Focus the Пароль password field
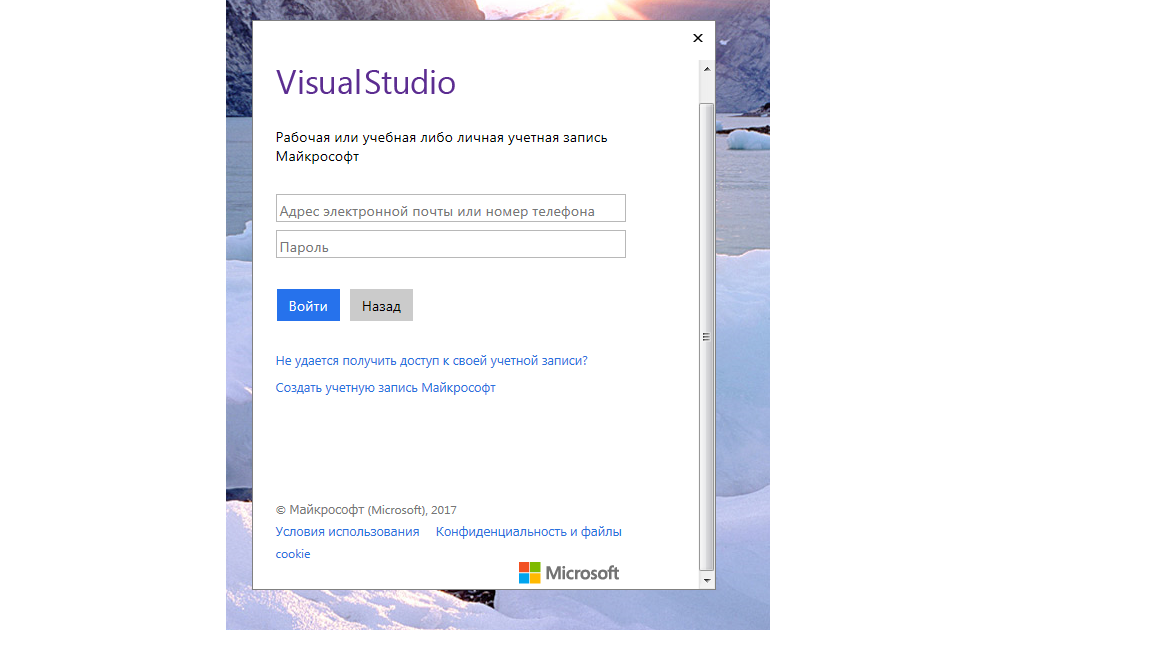This screenshot has height=648, width=1152. click(450, 245)
